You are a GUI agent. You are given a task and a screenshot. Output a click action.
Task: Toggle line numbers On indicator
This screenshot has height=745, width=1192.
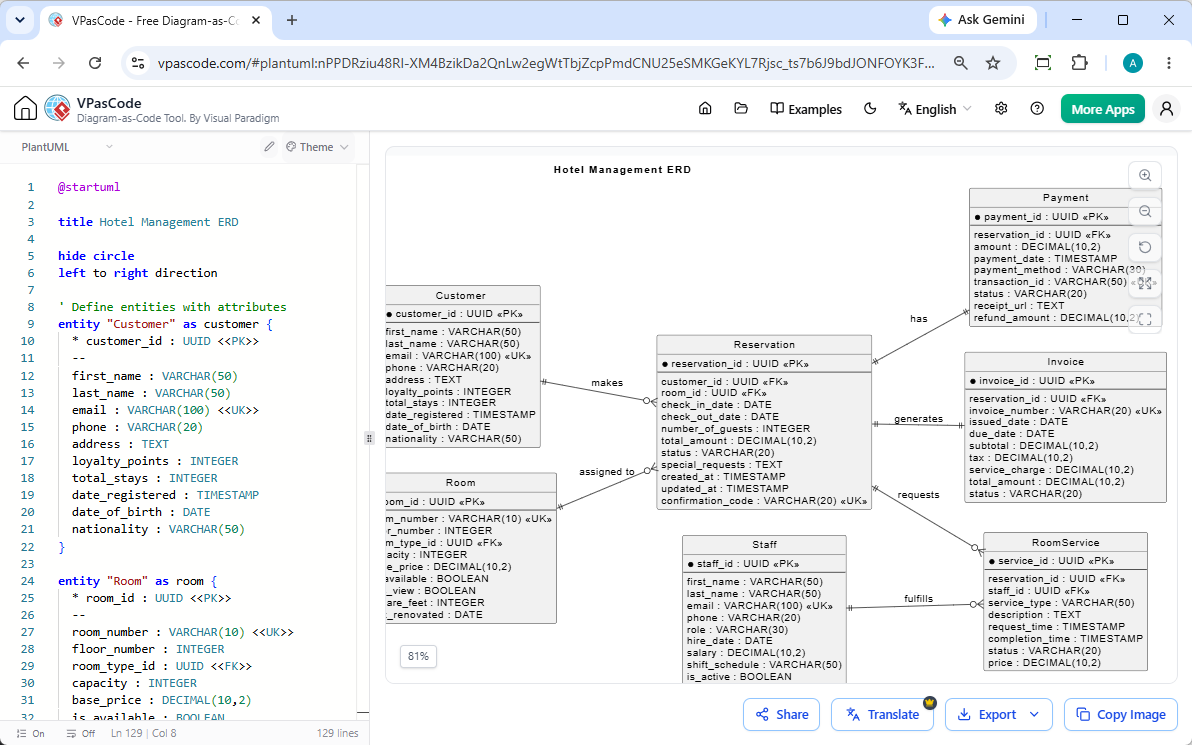[x=30, y=734]
